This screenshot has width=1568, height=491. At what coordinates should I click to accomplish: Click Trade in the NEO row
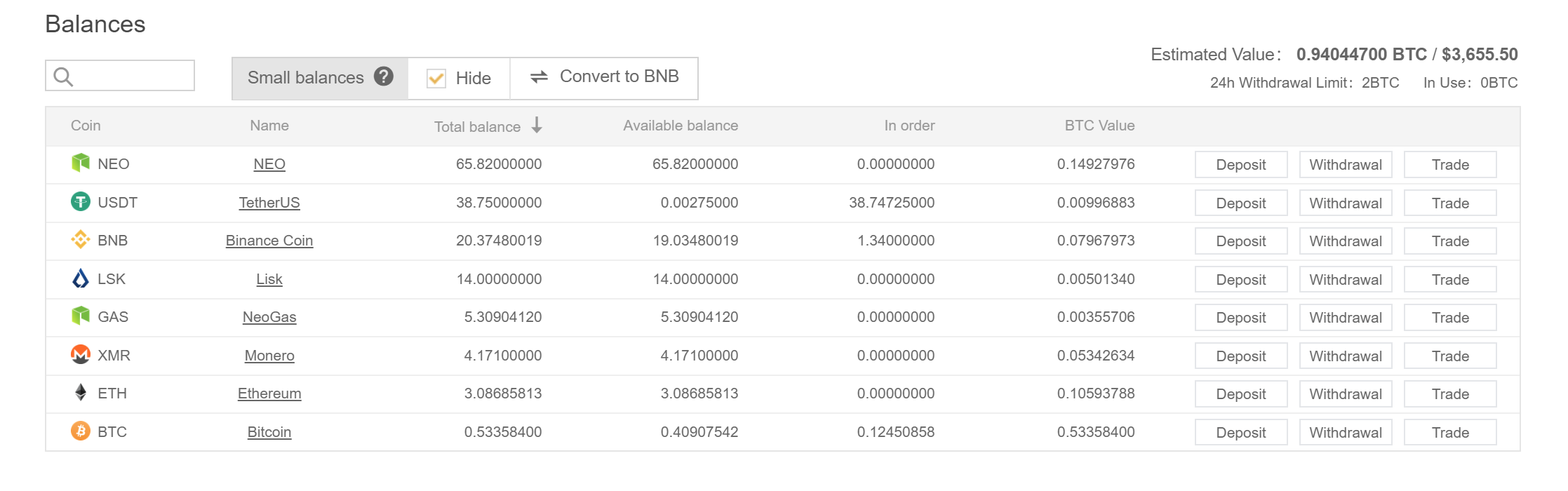[x=1450, y=165]
